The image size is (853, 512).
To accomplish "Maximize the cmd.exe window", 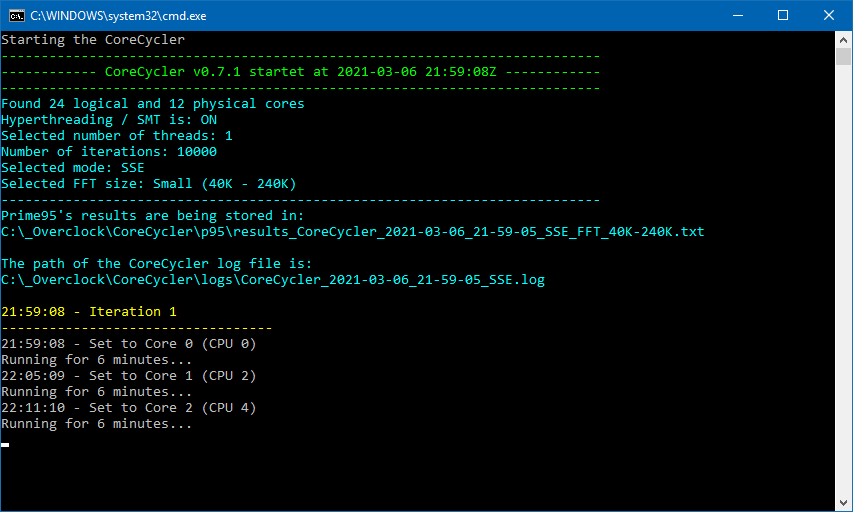I will pos(783,15).
